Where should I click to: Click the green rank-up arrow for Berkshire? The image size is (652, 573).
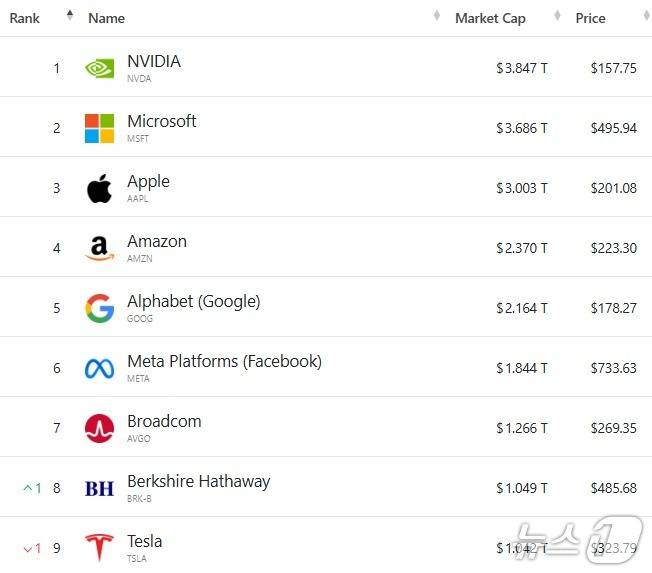(x=28, y=488)
